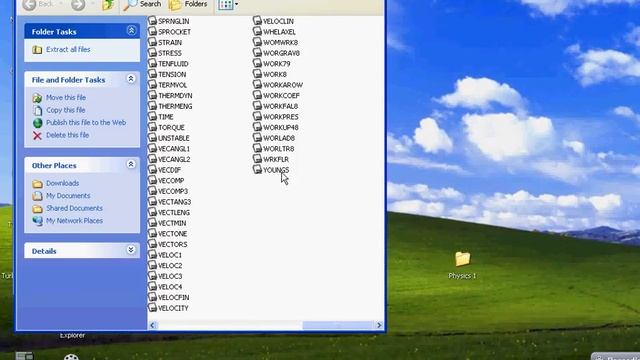Click the VECTANG3 file name
This screenshot has height=360, width=640.
click(174, 202)
